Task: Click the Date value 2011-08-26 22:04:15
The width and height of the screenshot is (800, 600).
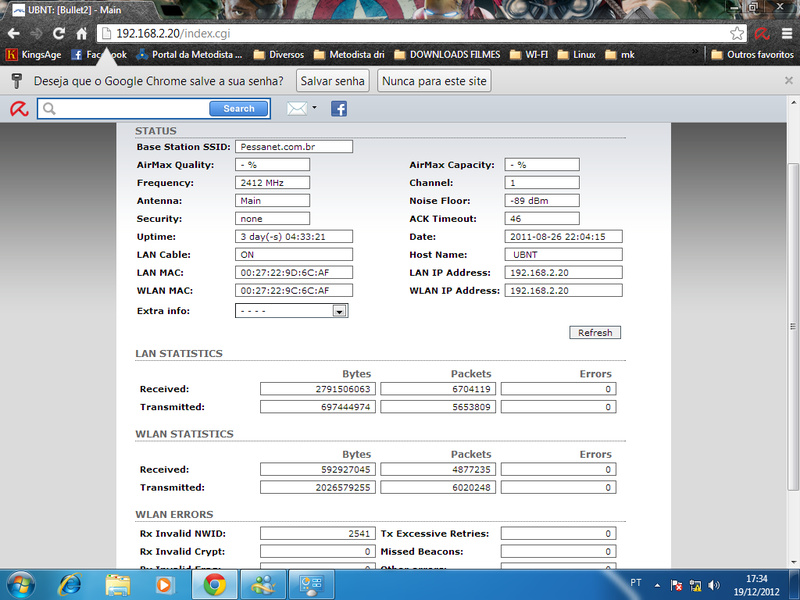Action: tap(563, 237)
